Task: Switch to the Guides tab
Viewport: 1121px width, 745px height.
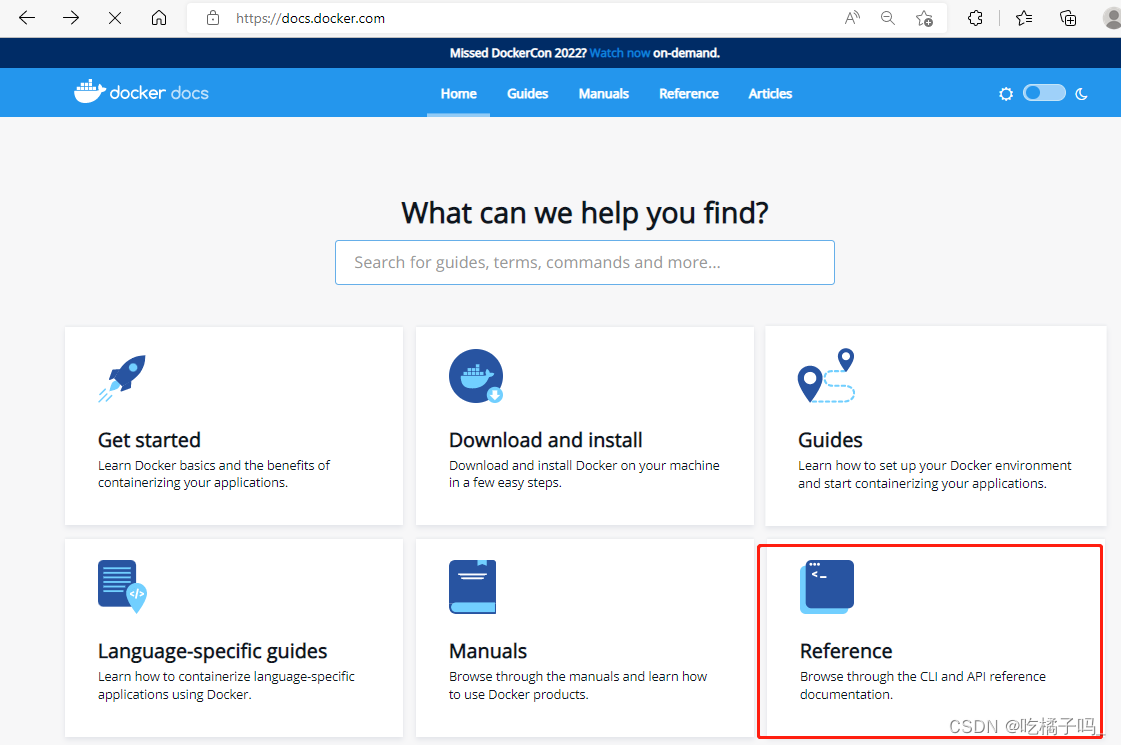Action: (x=527, y=93)
